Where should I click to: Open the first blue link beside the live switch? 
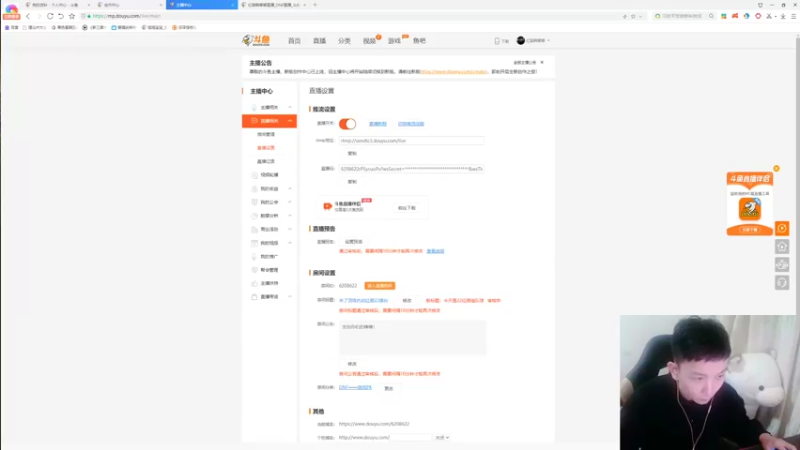(x=378, y=124)
